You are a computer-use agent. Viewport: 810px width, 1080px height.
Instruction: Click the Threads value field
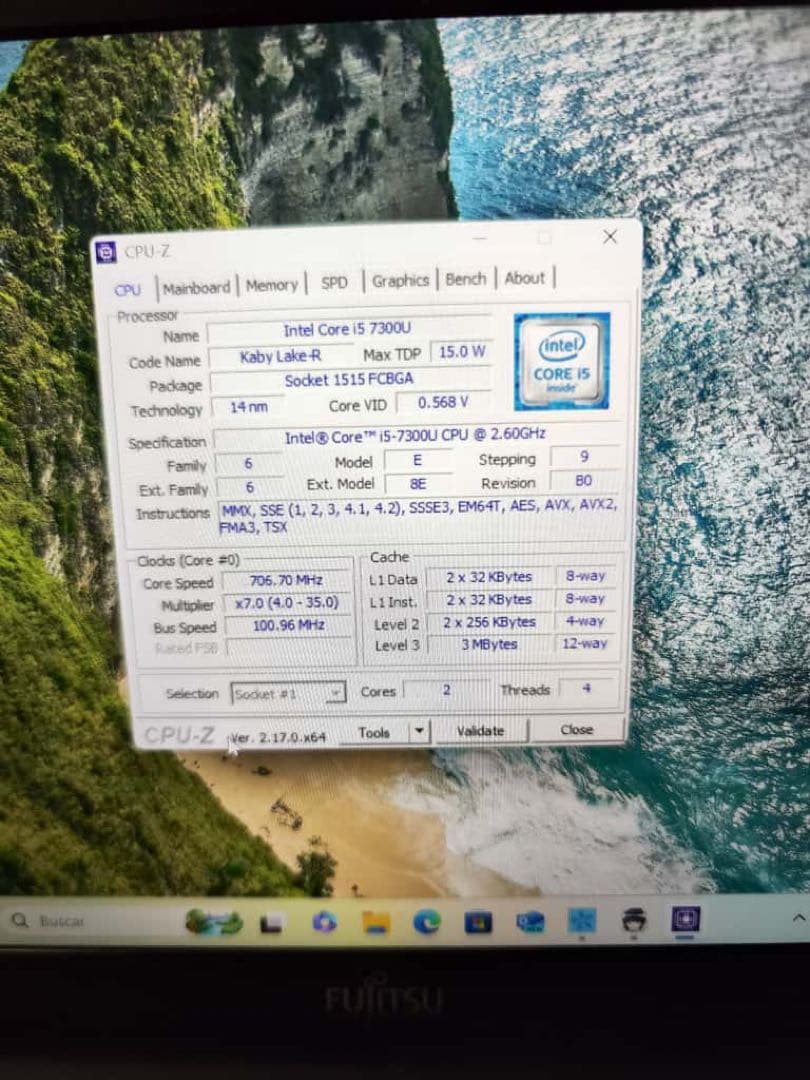pos(587,687)
